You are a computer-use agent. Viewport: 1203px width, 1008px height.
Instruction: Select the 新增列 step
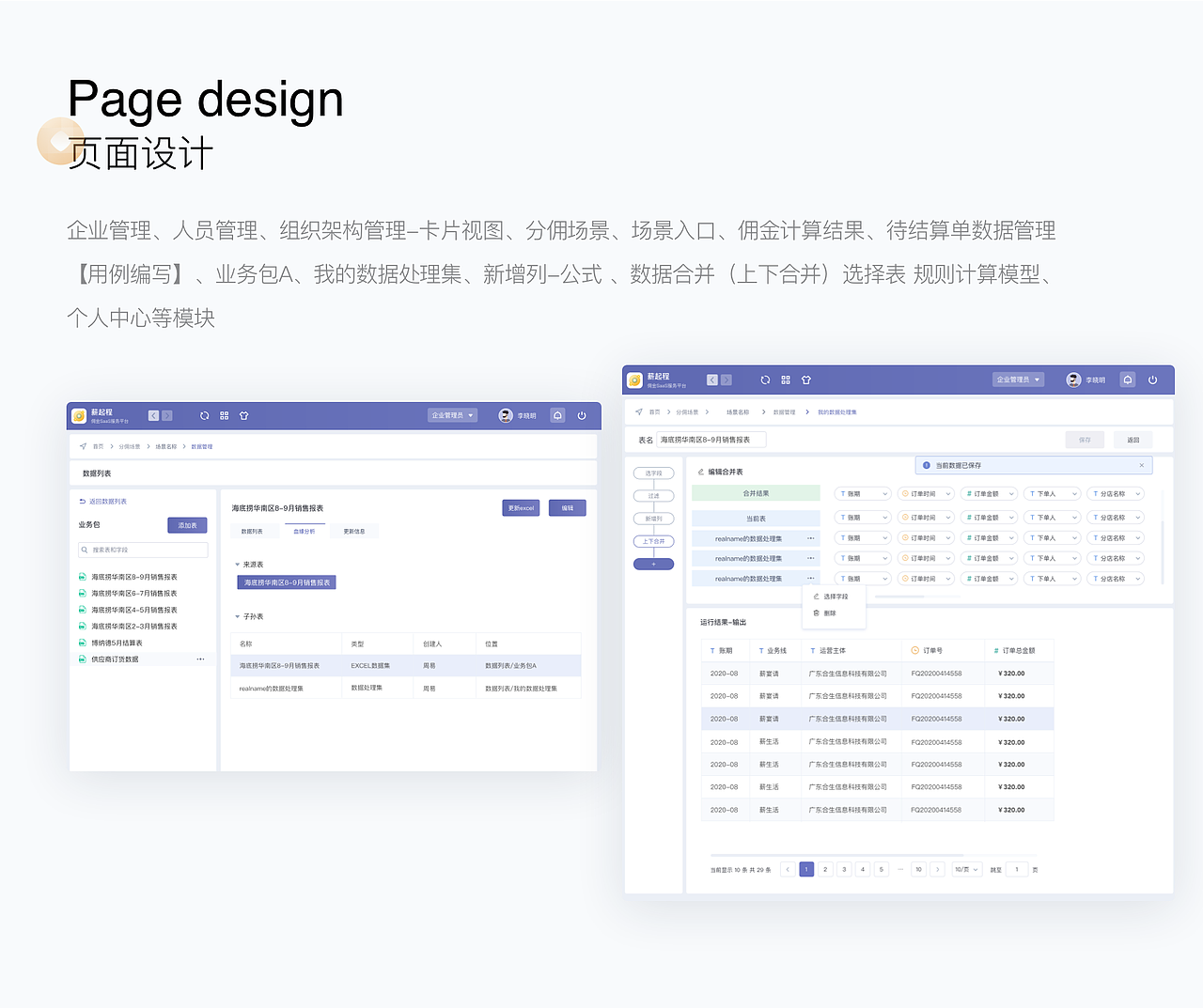point(654,519)
